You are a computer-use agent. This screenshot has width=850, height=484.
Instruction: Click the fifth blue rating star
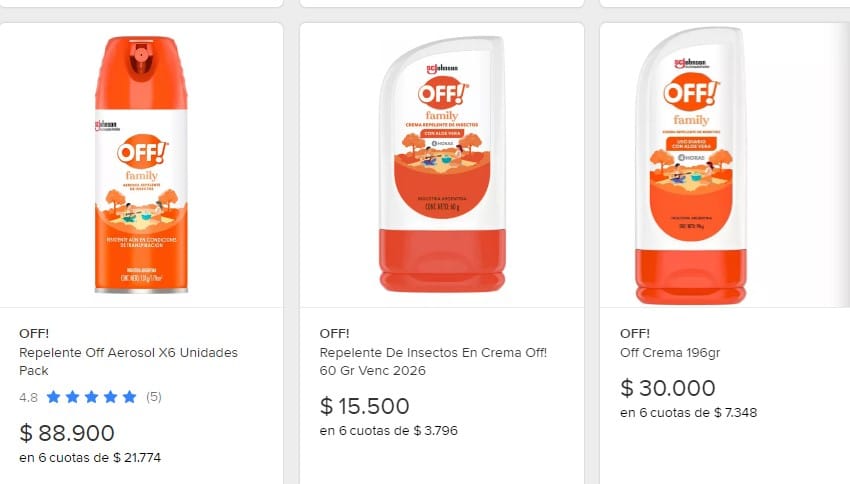(129, 397)
